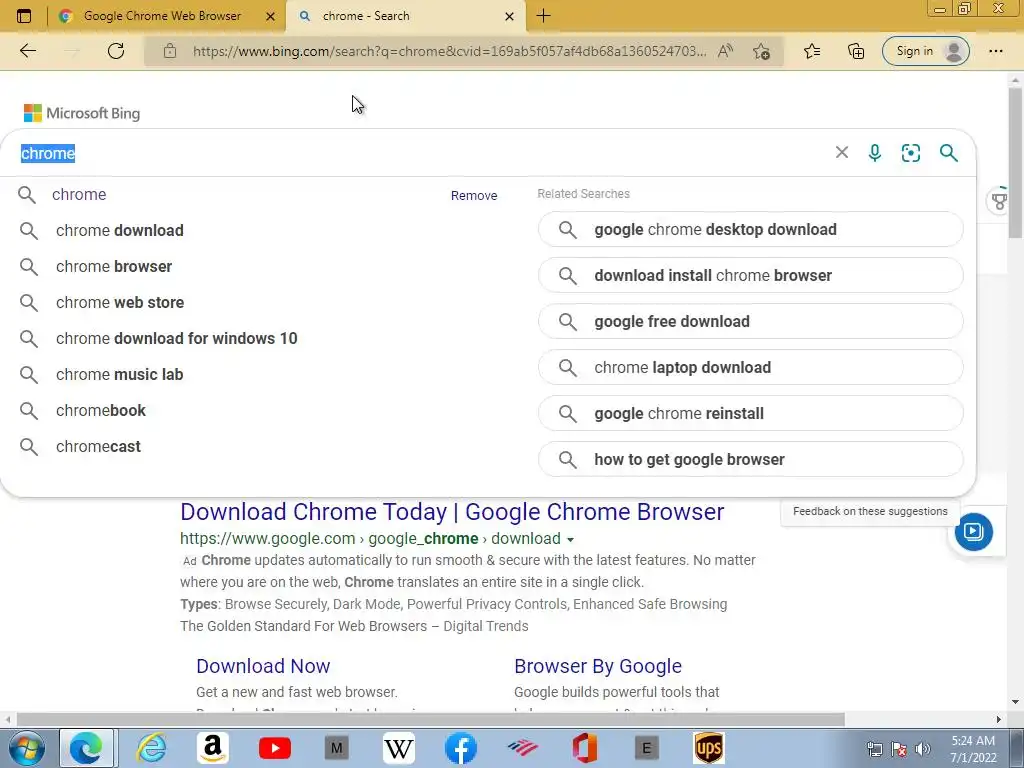
Task: Open the Office taskbar icon
Action: tap(584, 748)
